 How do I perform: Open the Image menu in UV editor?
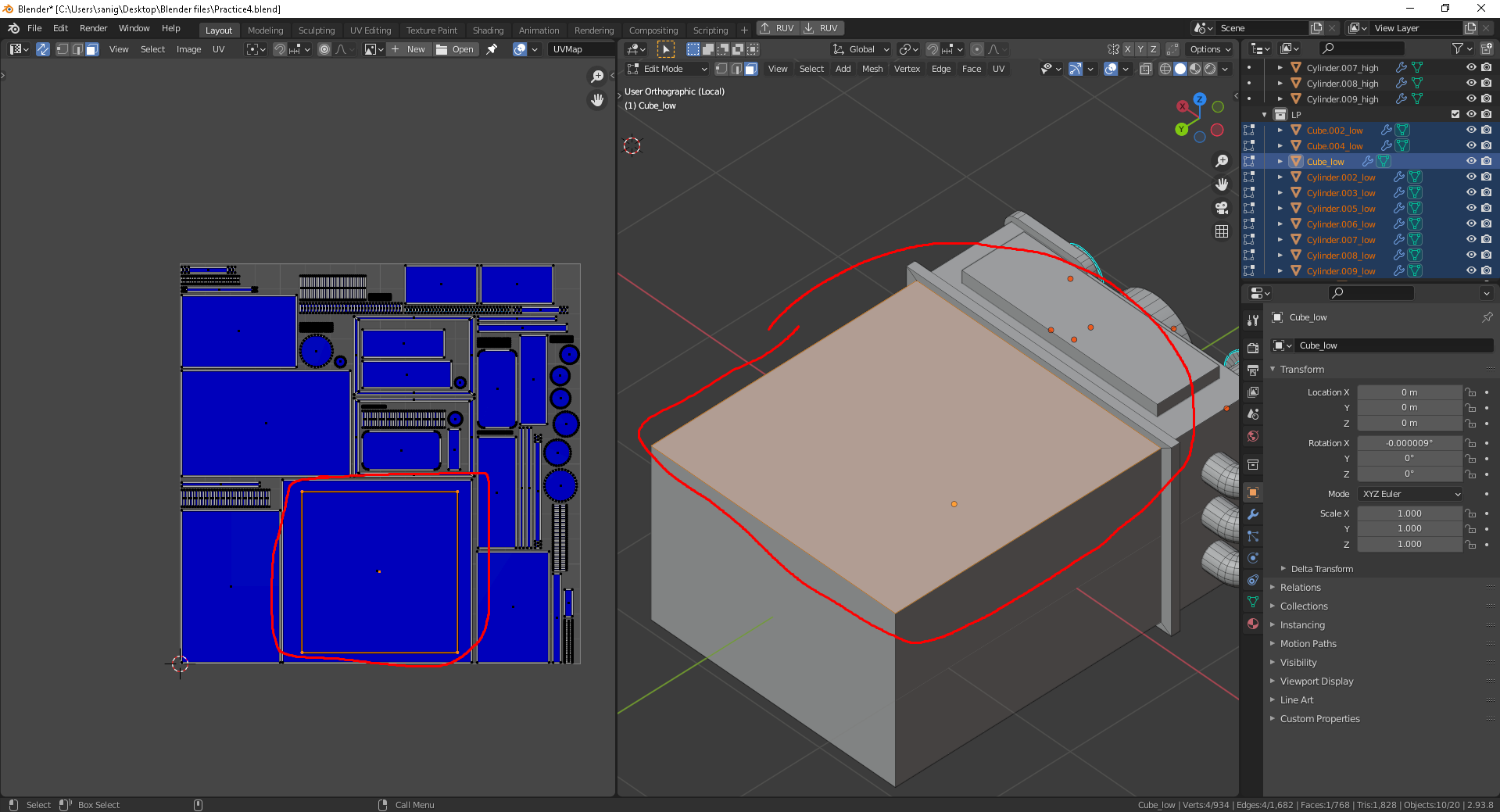point(188,49)
